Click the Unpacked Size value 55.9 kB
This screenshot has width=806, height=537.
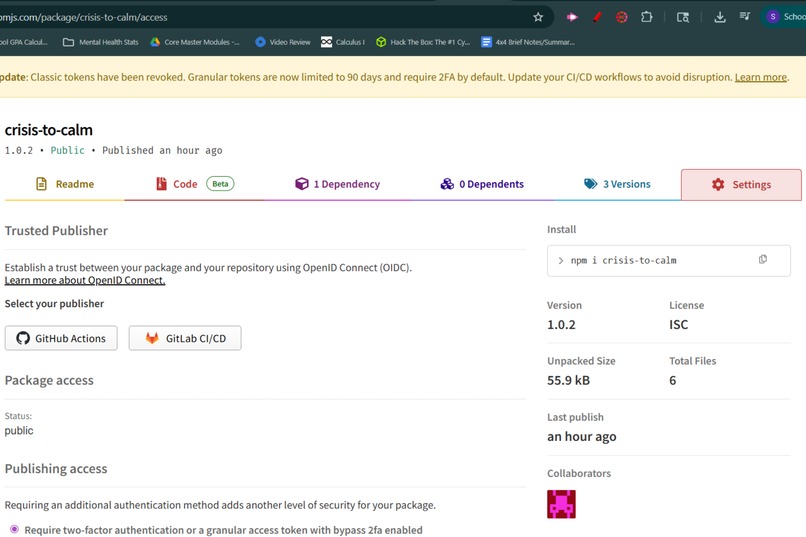point(569,380)
